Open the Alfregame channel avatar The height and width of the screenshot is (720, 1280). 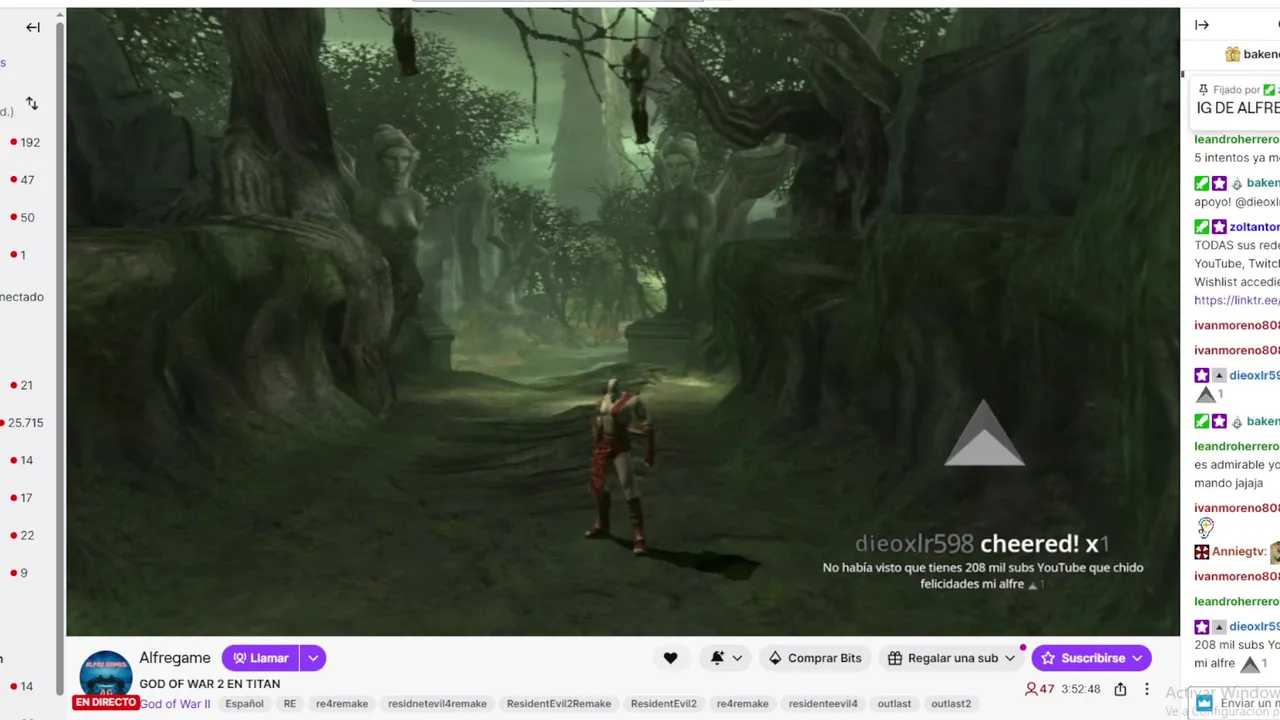pos(105,677)
